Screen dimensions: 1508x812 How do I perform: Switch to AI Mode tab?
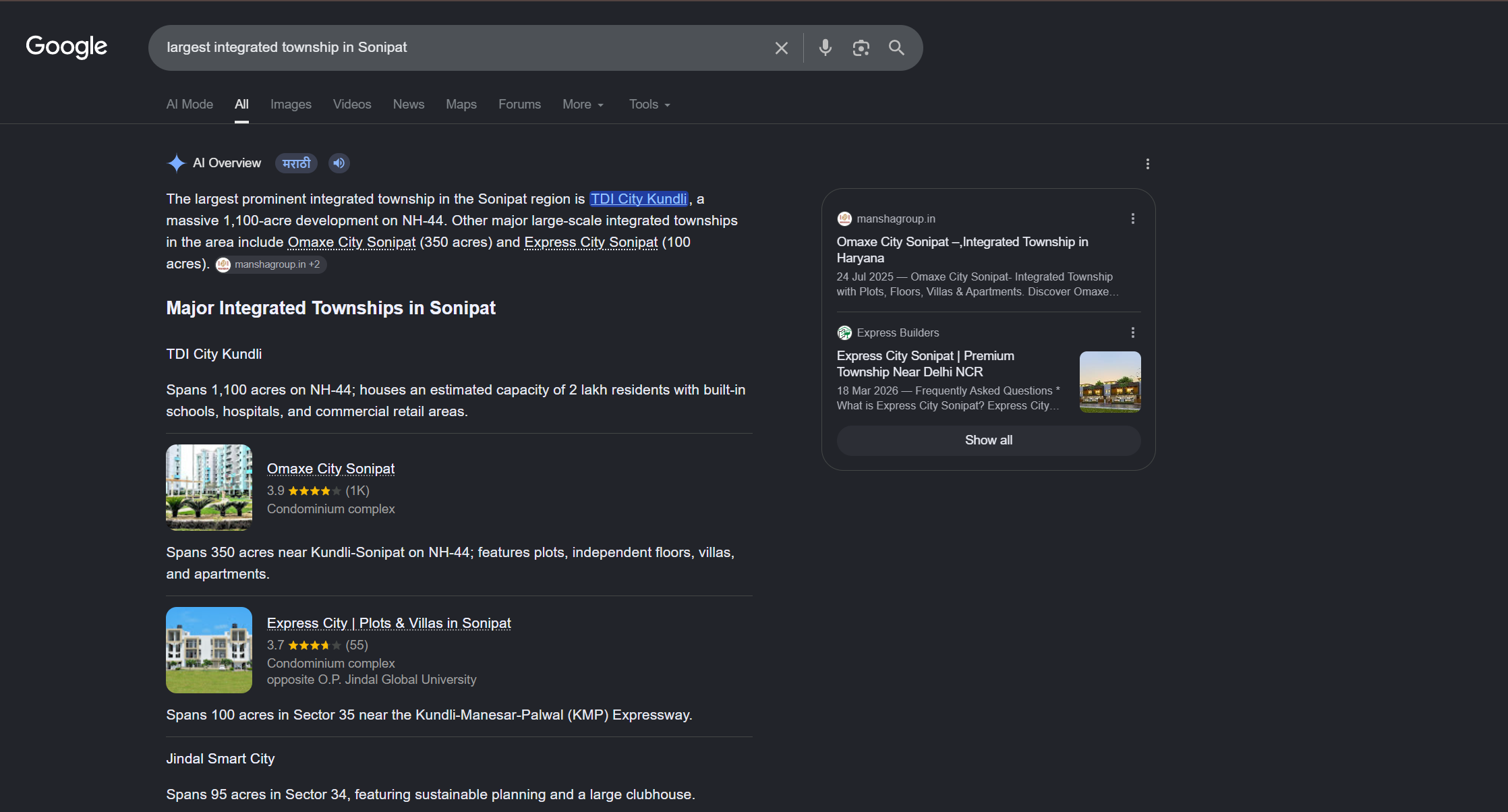coord(190,105)
